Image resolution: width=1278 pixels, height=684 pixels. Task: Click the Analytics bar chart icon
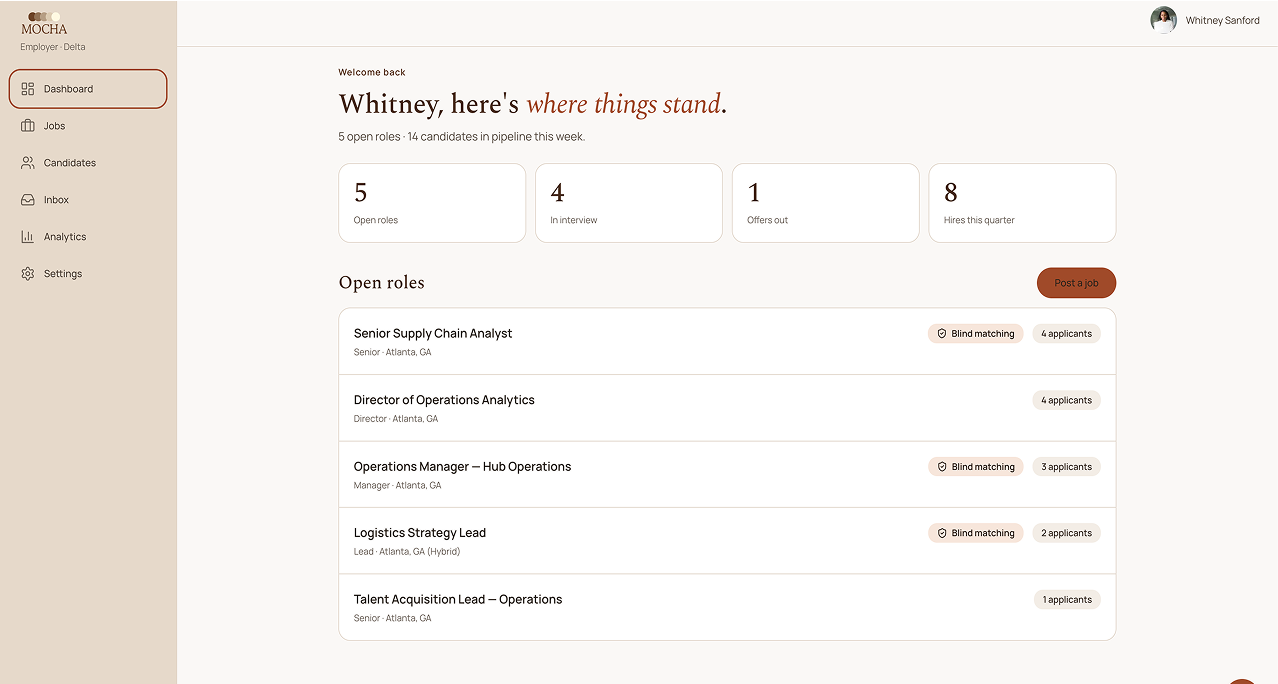(x=28, y=237)
